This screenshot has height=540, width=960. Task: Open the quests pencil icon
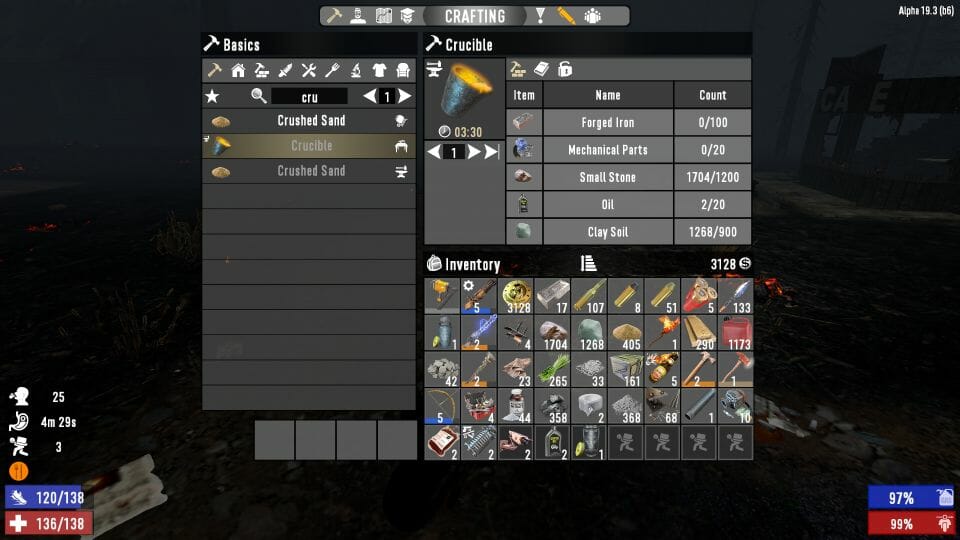566,16
